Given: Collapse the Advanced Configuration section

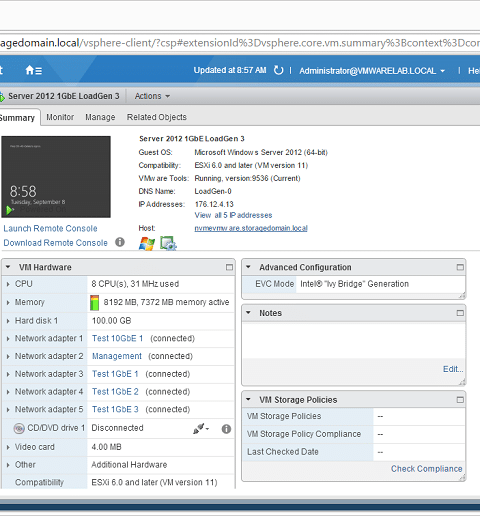Looking at the screenshot, I should point(248,267).
